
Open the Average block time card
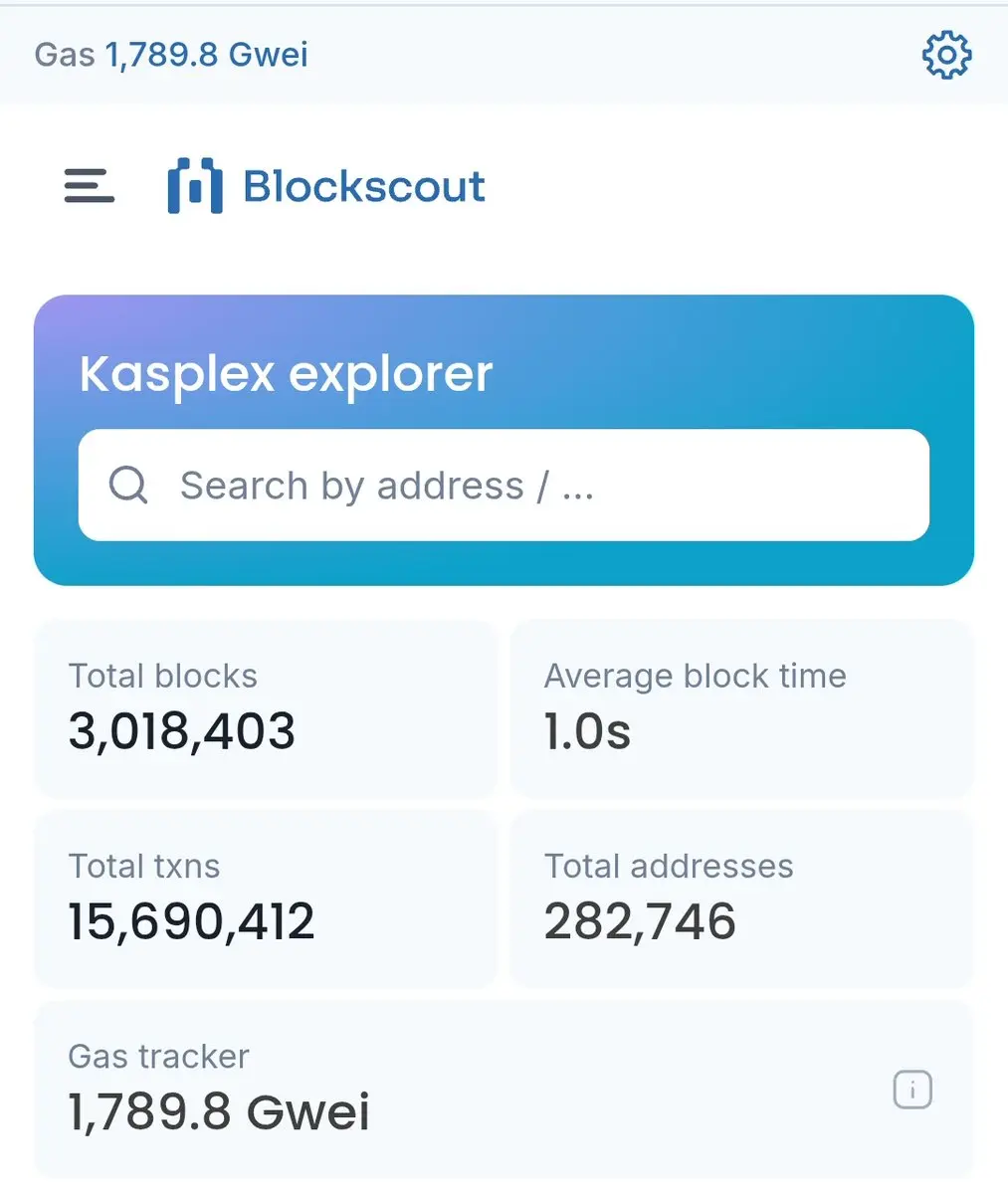(741, 708)
